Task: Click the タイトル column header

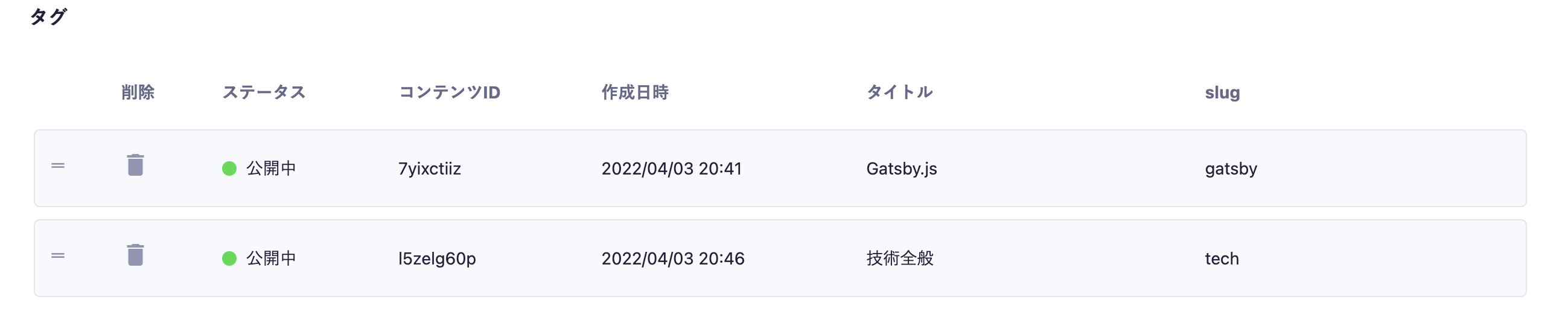Action: click(x=899, y=92)
